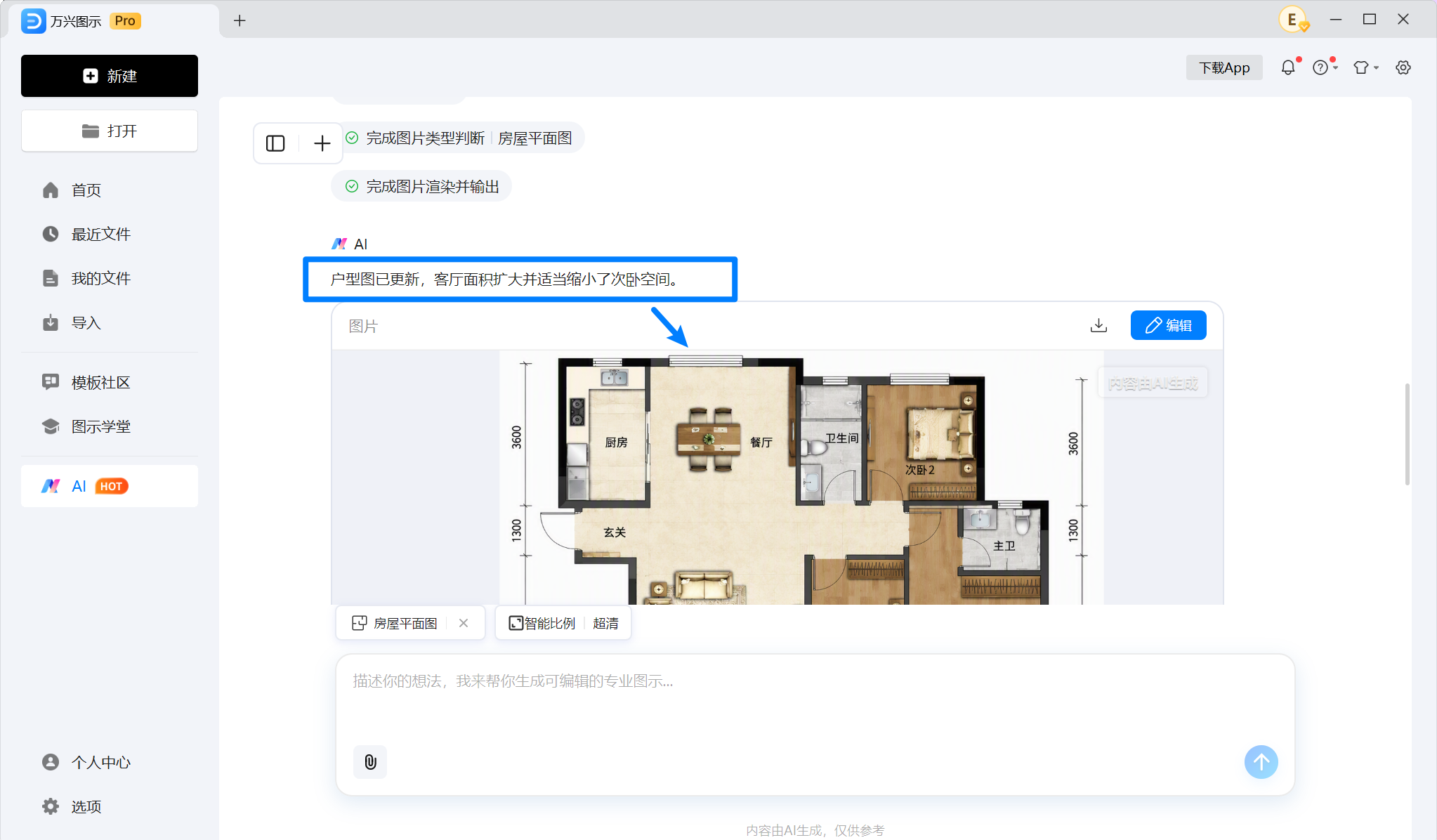Click the send arrow button
Image resolution: width=1437 pixels, height=840 pixels.
1261,762
